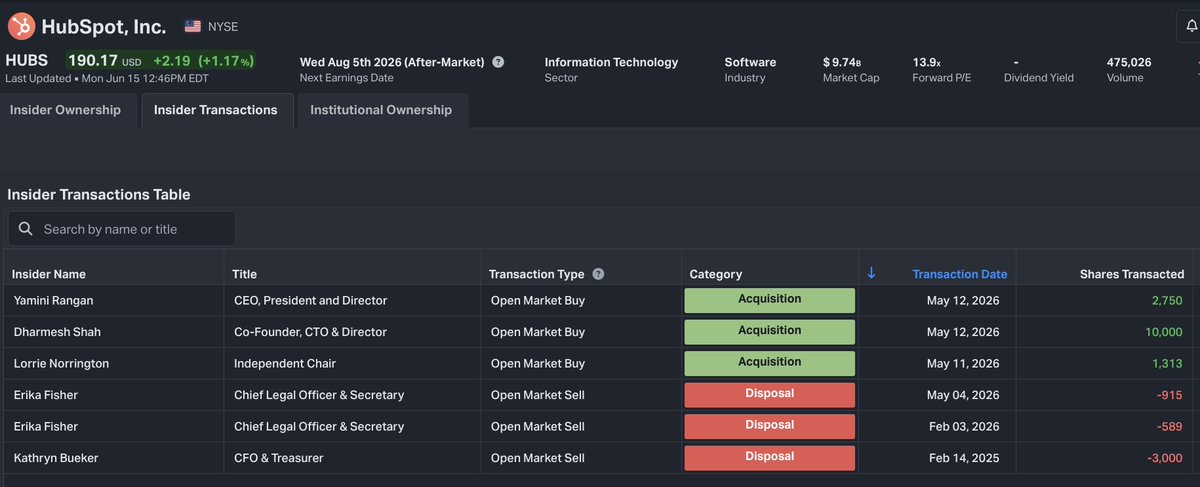
Task: Click the help icon next to Next Earnings Date
Action: (x=498, y=62)
